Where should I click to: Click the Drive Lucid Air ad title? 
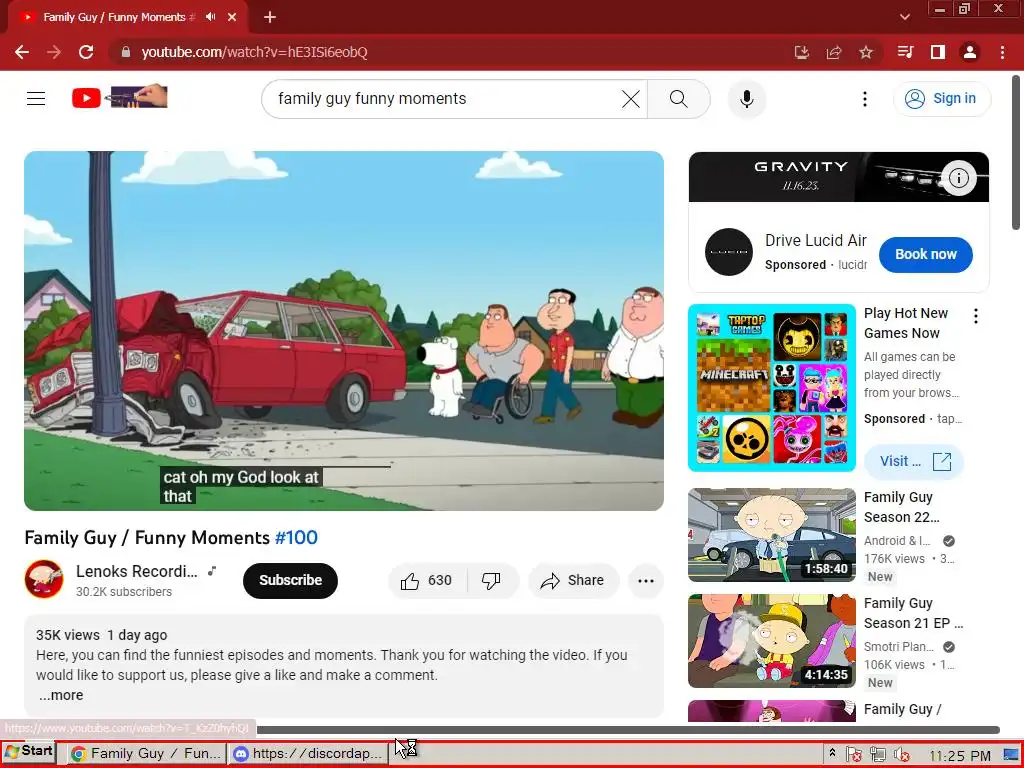coord(816,240)
